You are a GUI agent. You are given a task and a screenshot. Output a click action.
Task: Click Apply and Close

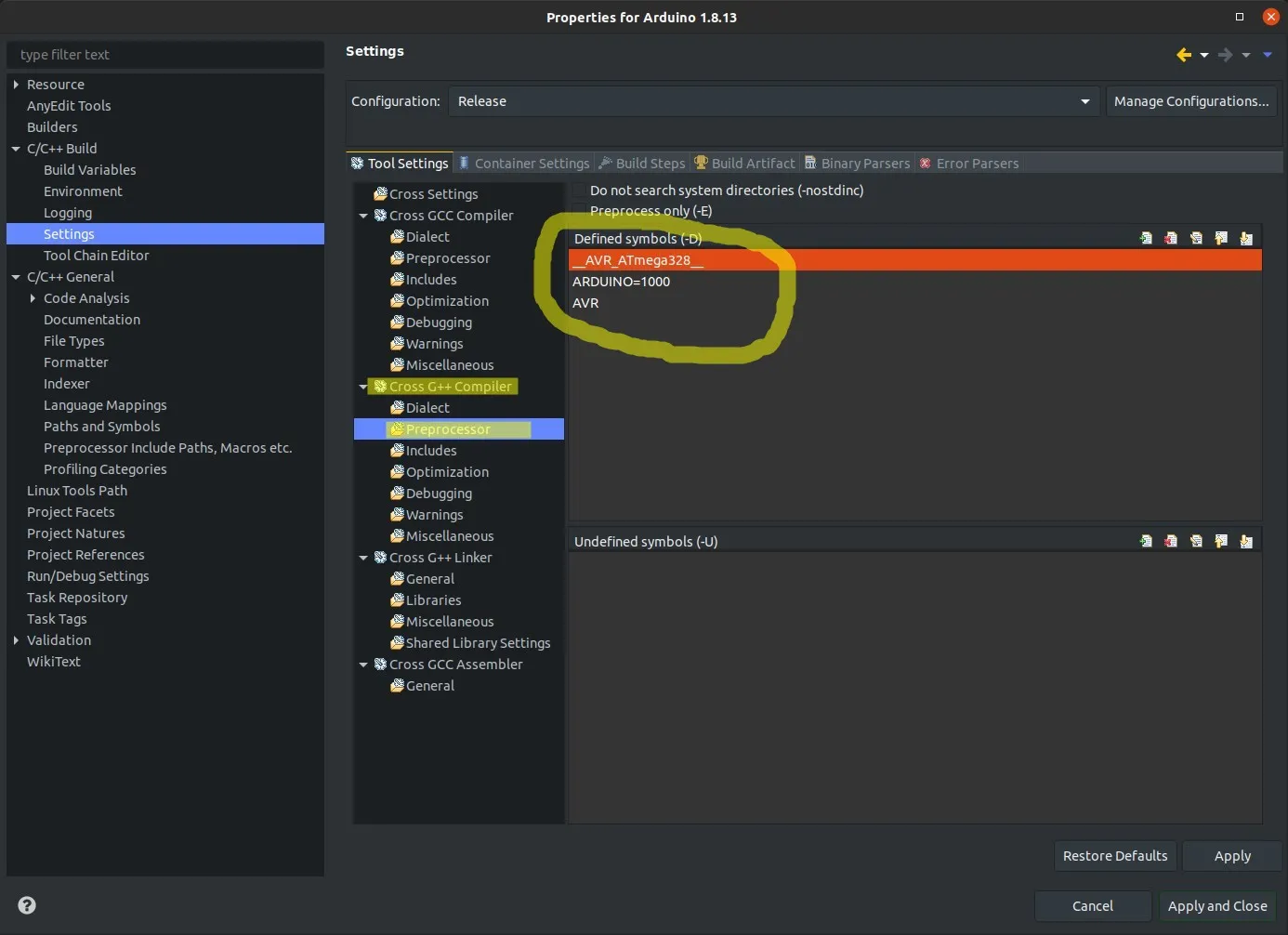click(x=1217, y=906)
